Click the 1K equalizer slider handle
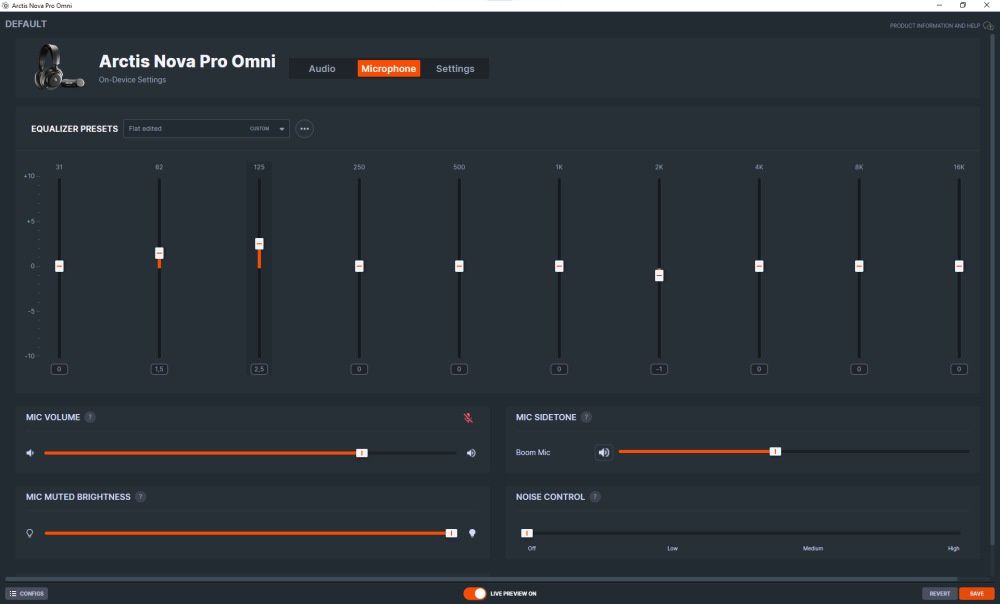1000x604 pixels. point(559,266)
